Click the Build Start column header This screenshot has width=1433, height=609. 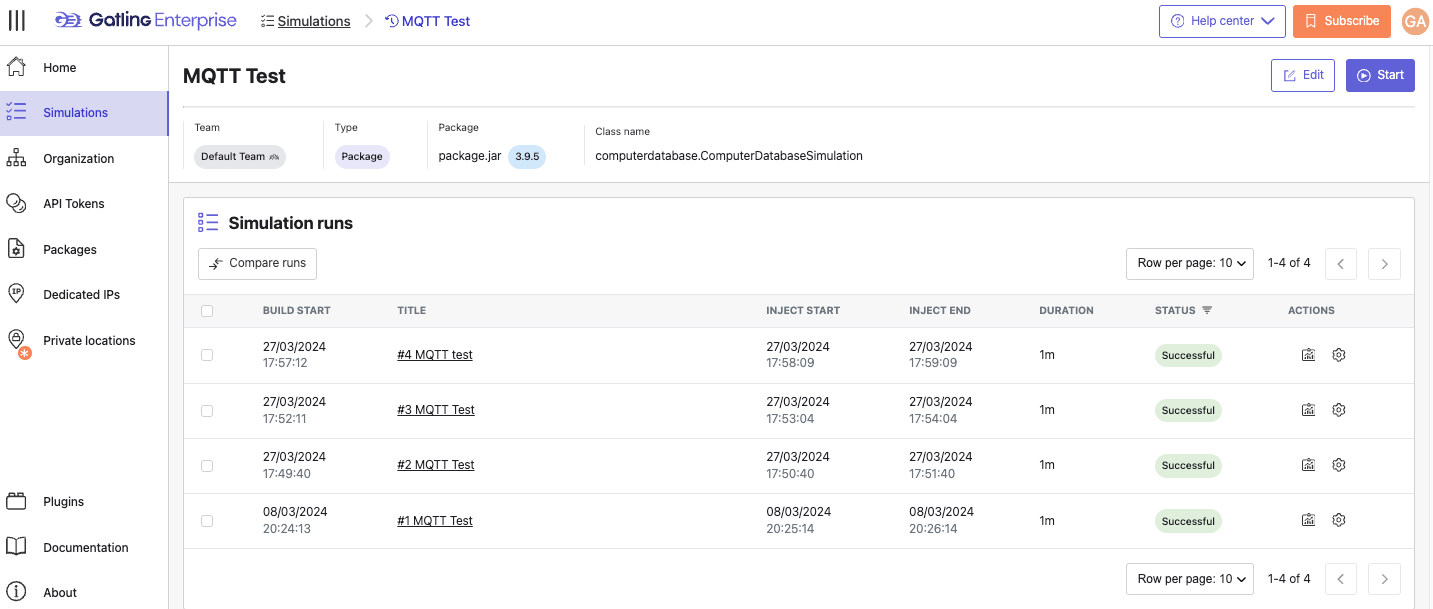(x=296, y=311)
